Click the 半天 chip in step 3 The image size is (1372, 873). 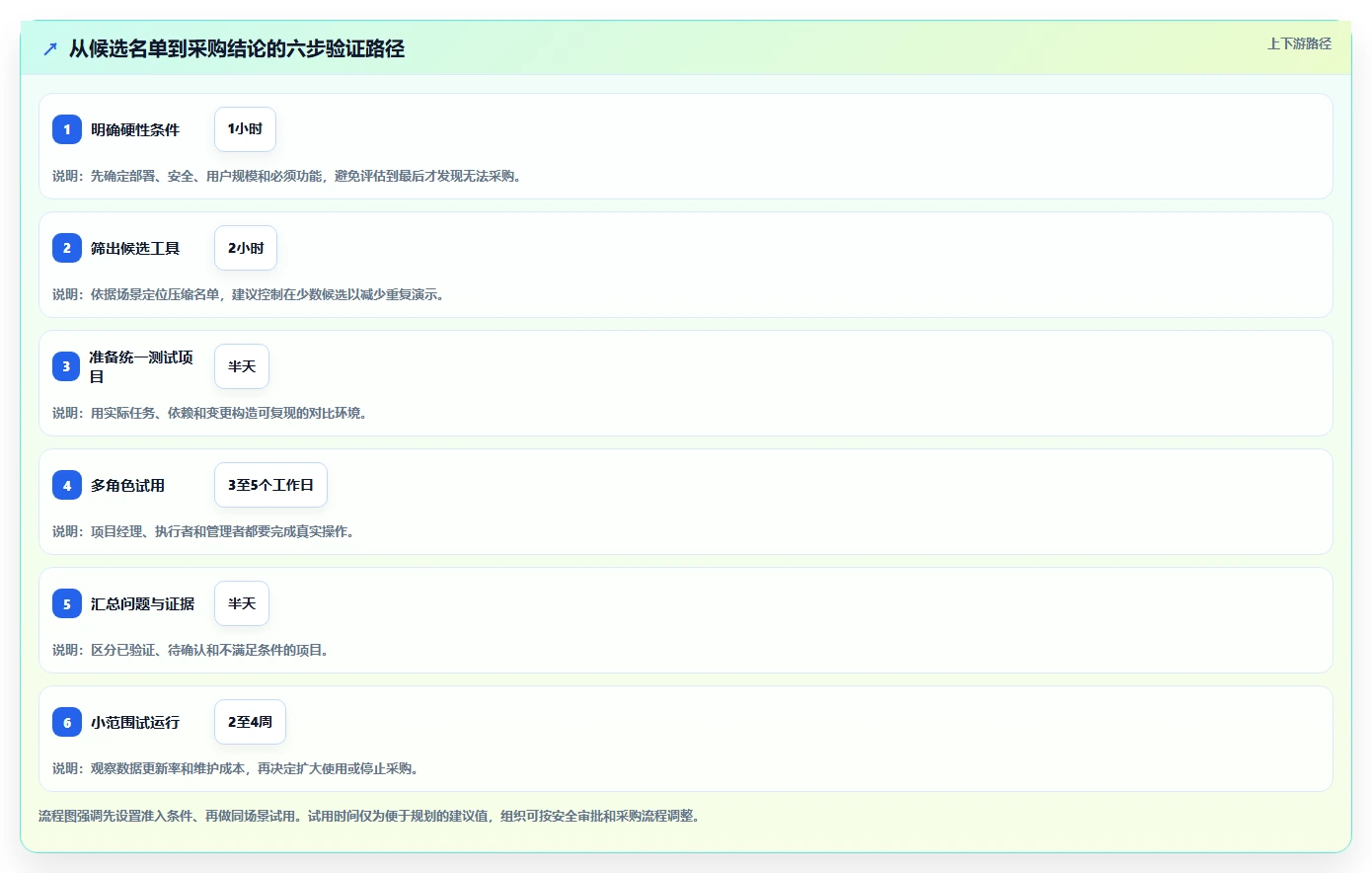242,366
